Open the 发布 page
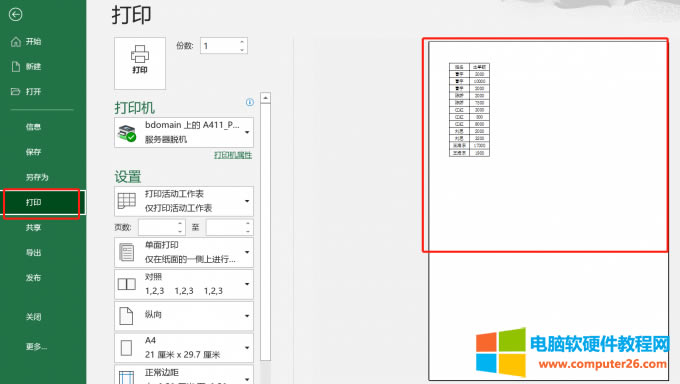This screenshot has height=384, width=680. (33, 278)
